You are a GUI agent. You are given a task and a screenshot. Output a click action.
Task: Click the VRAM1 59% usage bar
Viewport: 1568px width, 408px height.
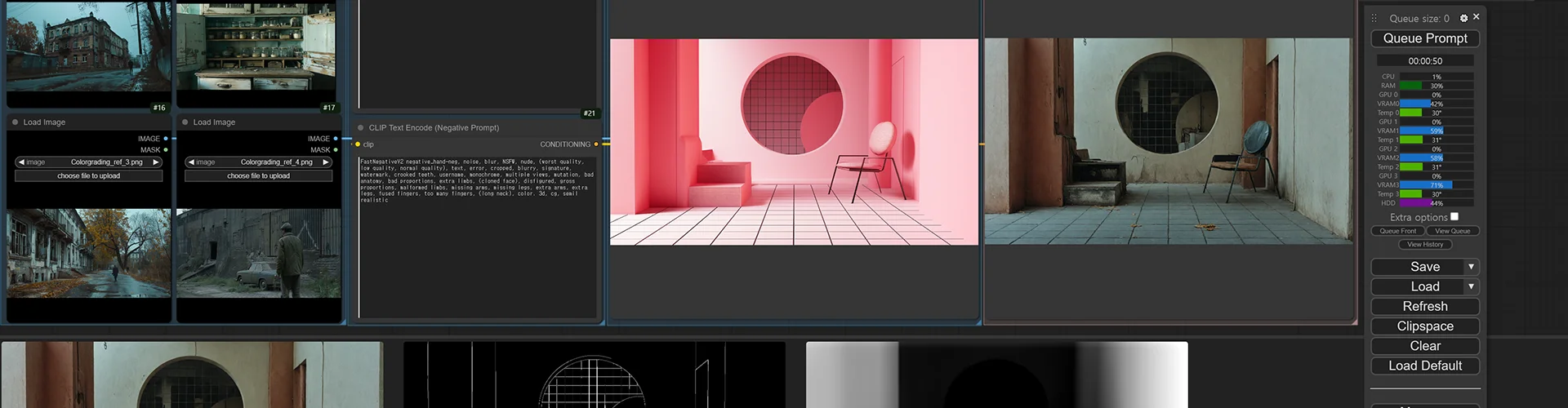[1437, 131]
